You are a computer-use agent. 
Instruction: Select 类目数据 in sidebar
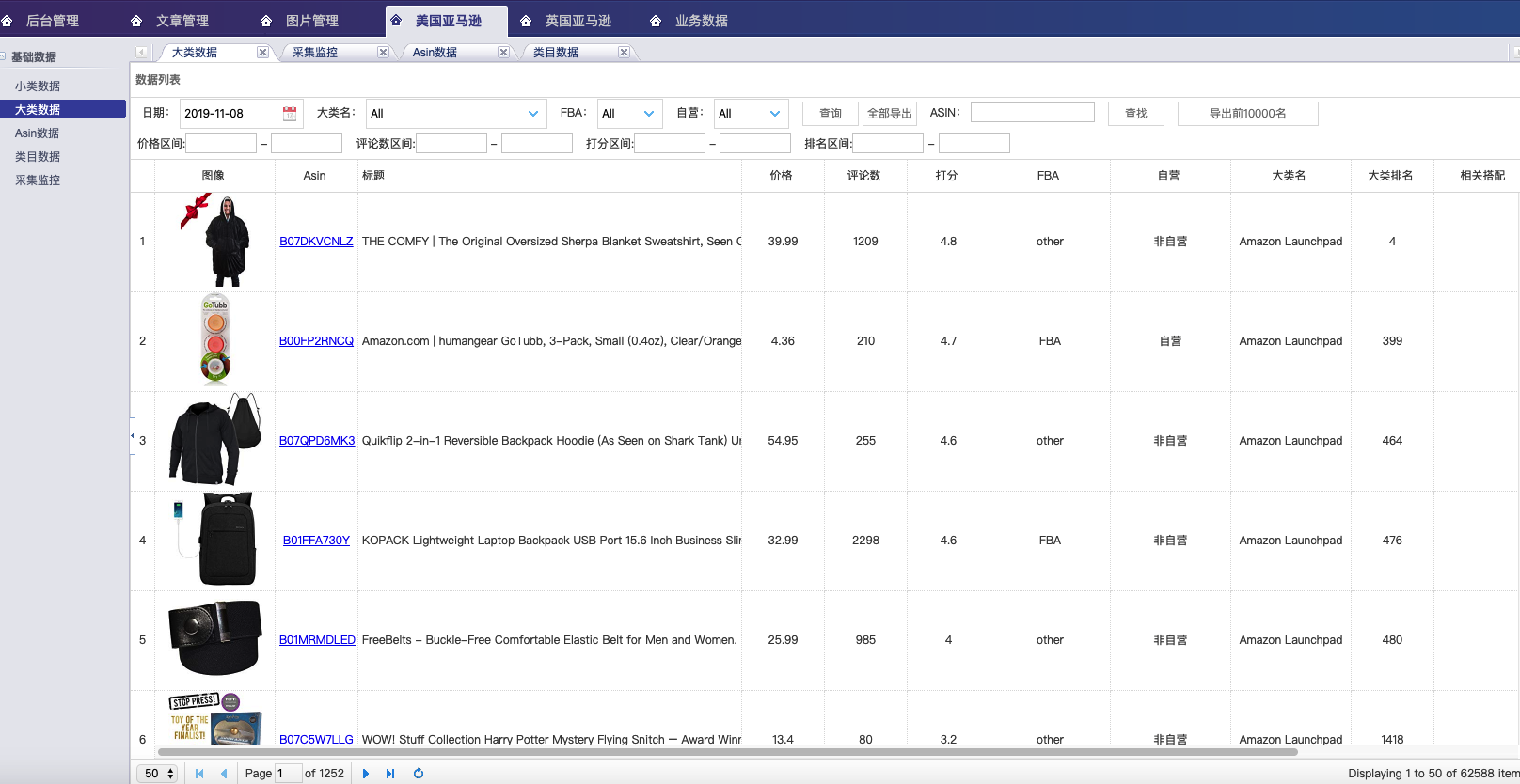[x=38, y=157]
